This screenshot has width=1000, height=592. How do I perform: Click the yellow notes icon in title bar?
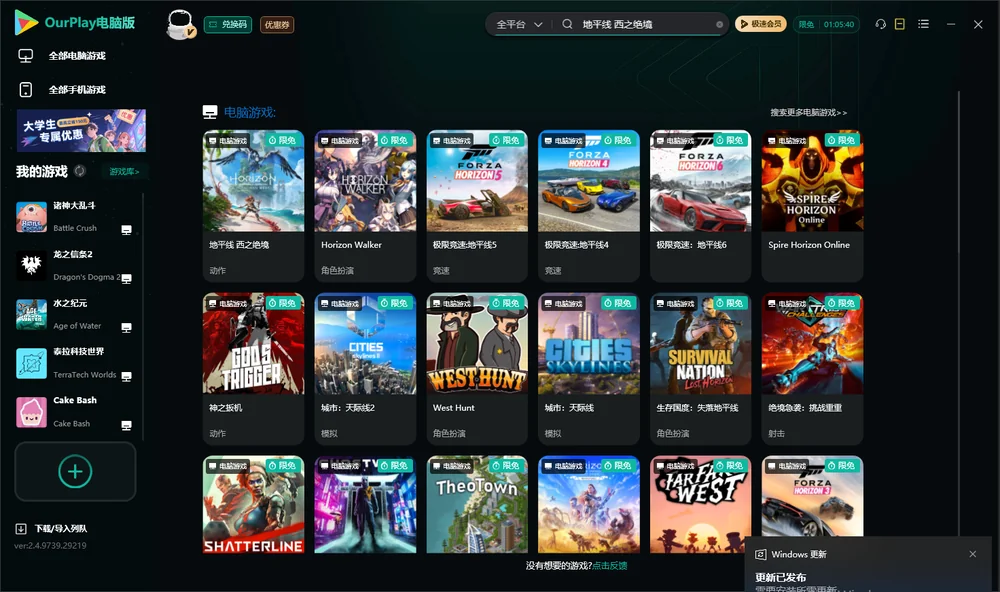click(x=899, y=24)
